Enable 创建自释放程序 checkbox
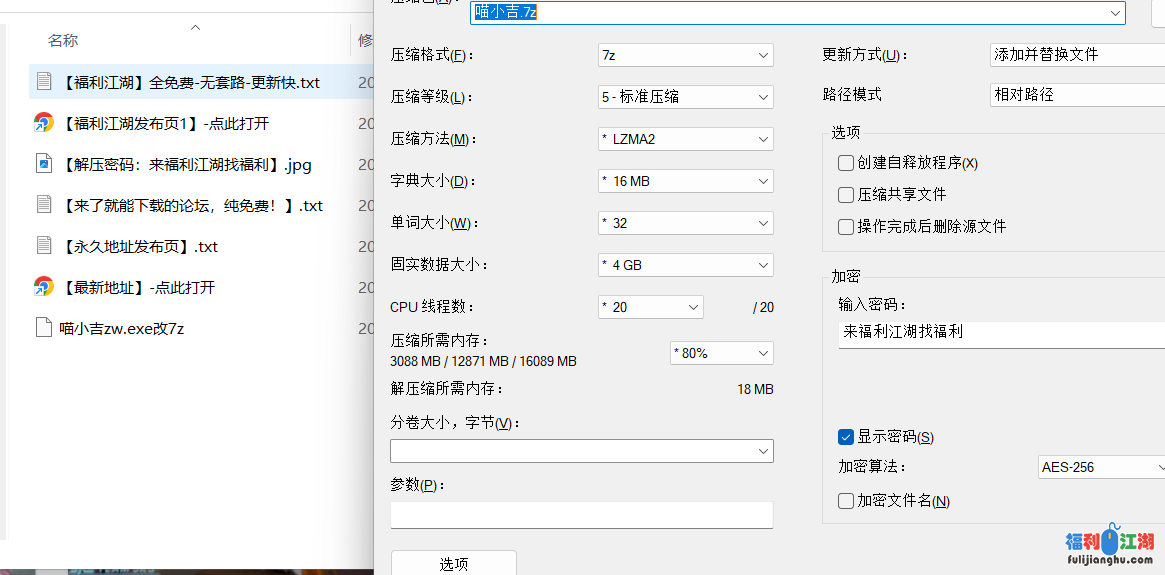The height and width of the screenshot is (575, 1165). 846,163
